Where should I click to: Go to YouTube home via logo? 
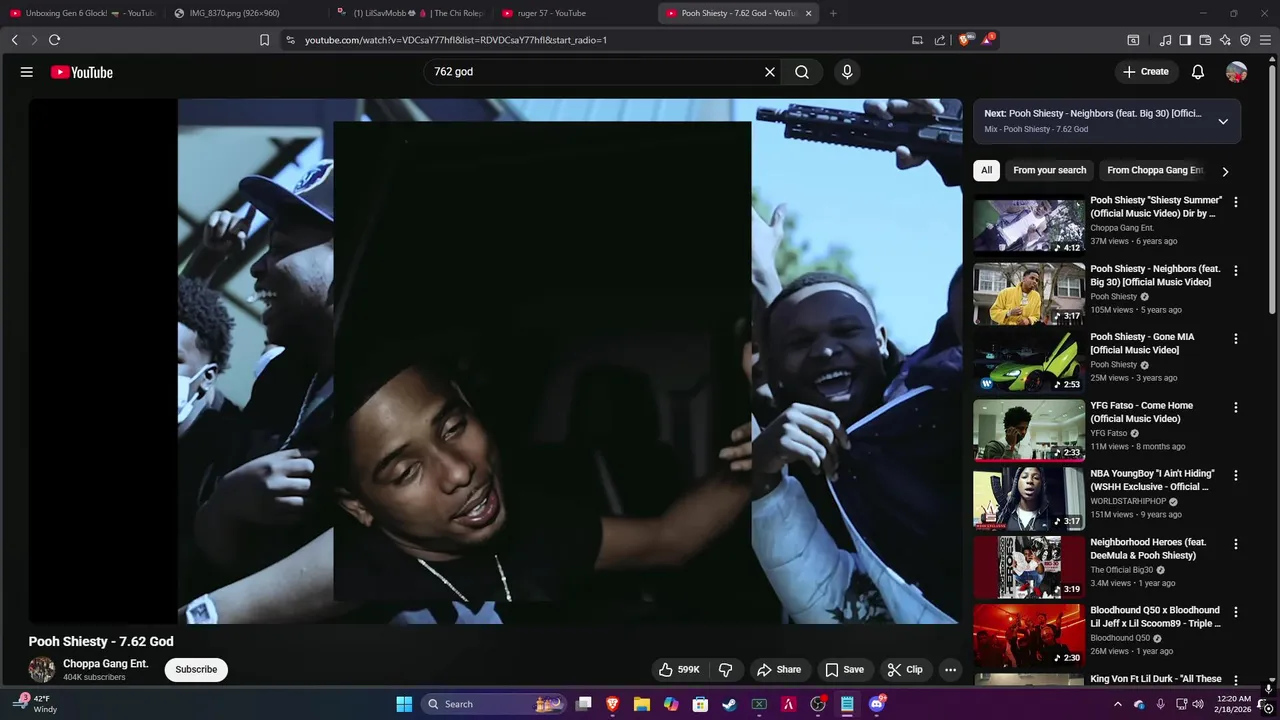82,72
